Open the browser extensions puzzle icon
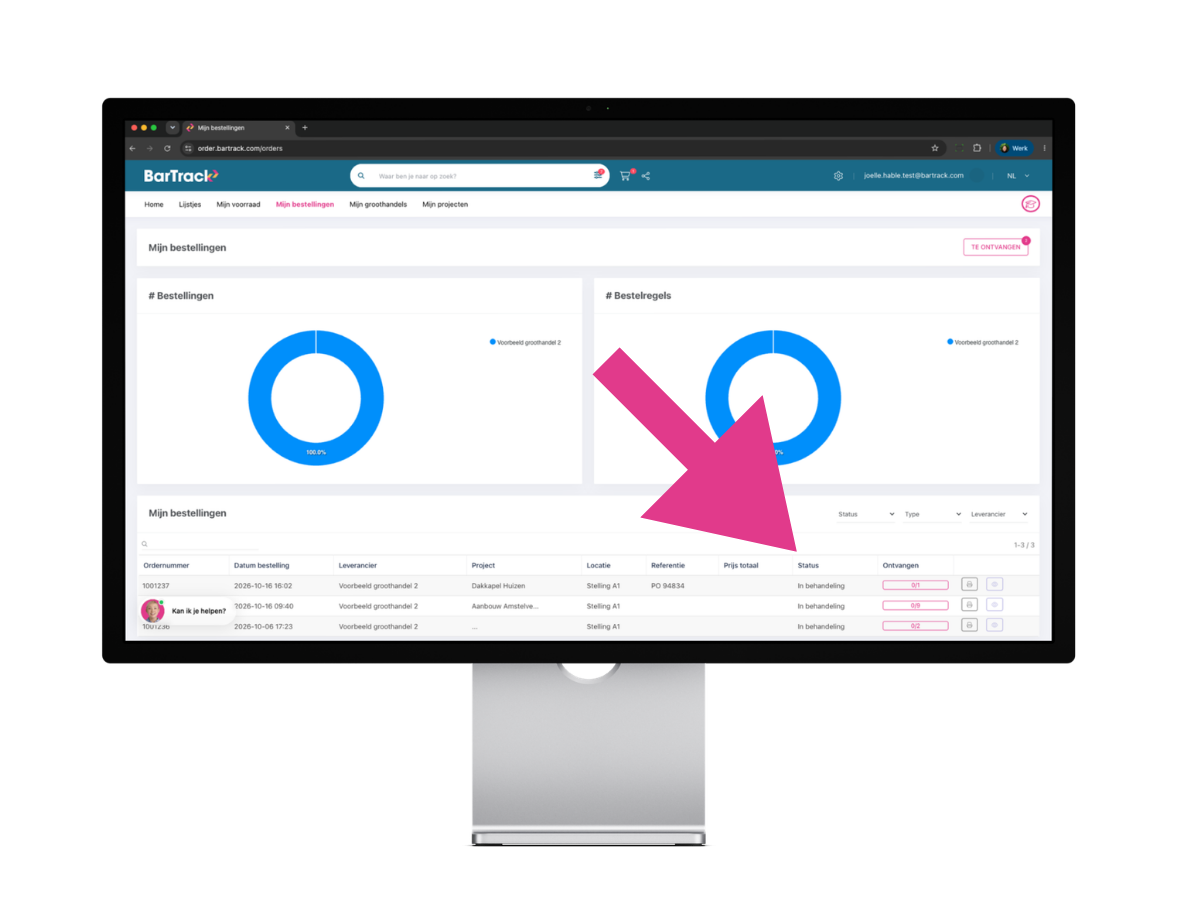The height and width of the screenshot is (900, 1200). pos(977,148)
